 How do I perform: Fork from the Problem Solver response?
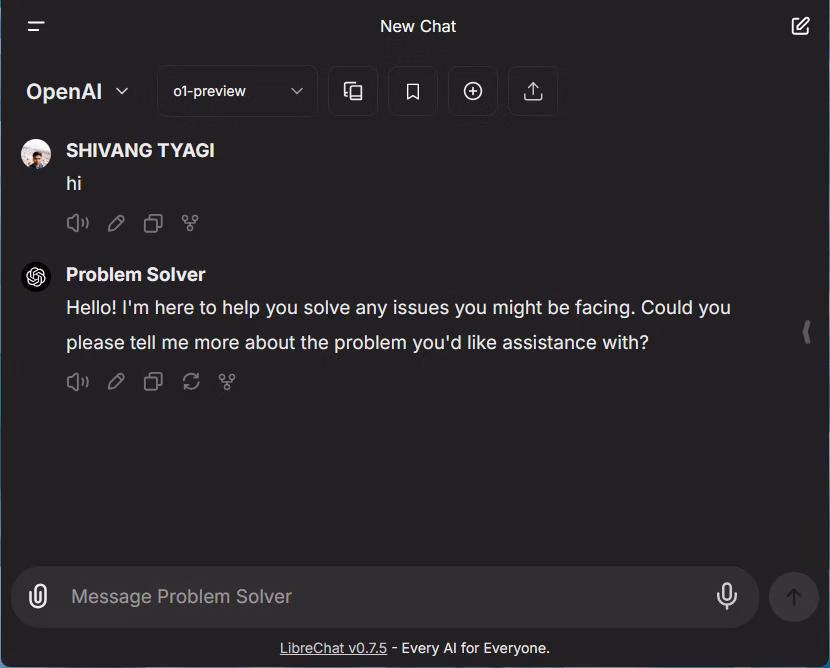(227, 382)
